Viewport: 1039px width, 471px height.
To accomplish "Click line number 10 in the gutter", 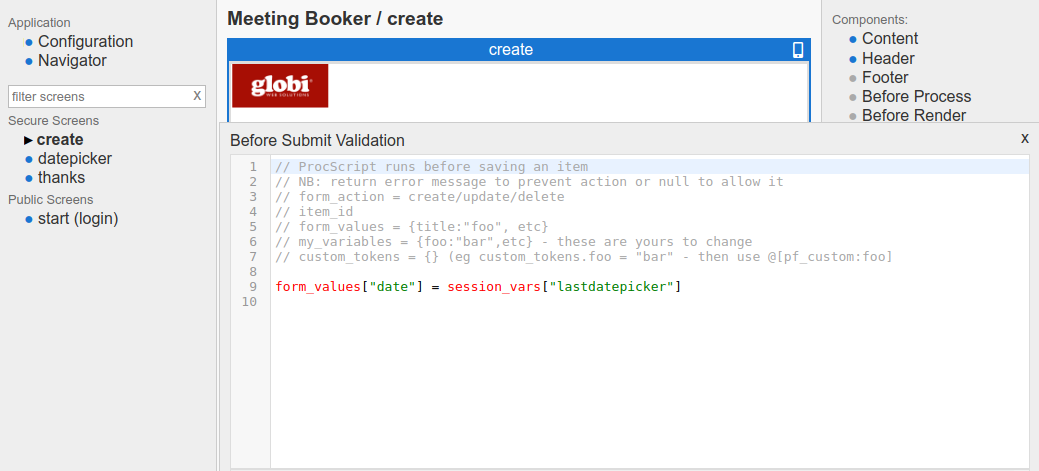I will click(x=250, y=302).
